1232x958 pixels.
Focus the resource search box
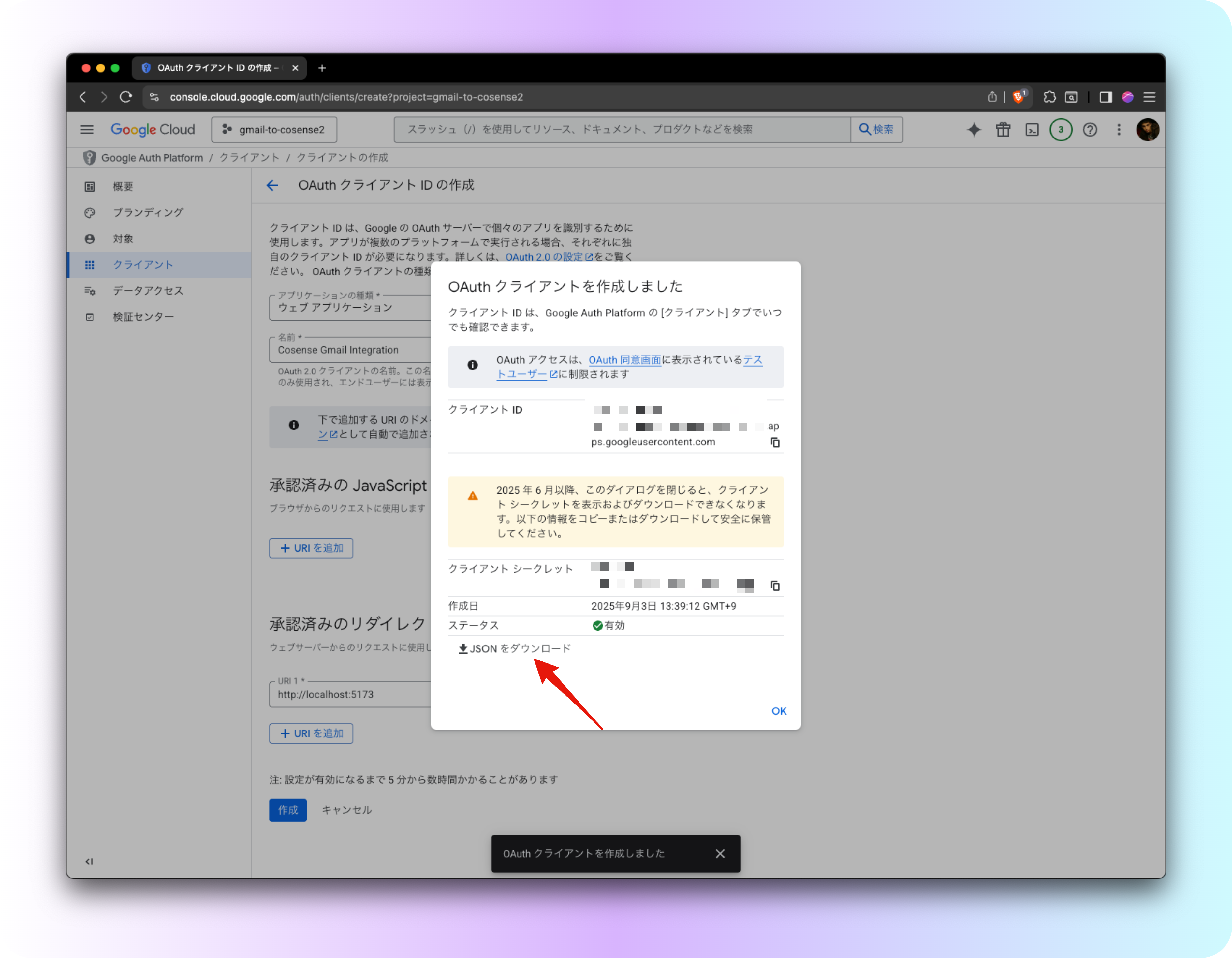click(622, 130)
